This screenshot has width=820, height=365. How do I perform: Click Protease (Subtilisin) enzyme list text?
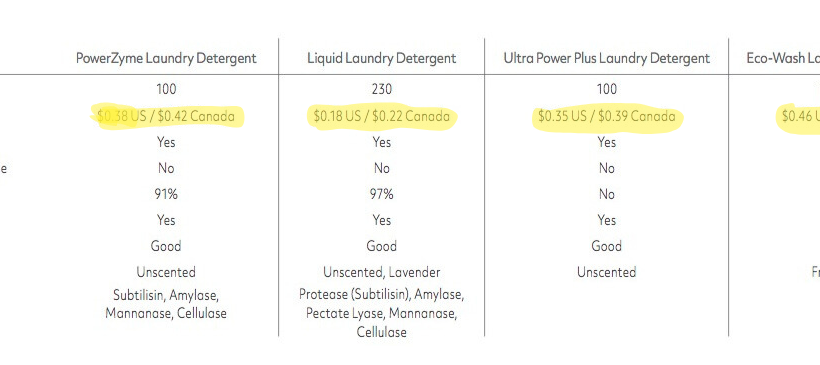tap(382, 313)
